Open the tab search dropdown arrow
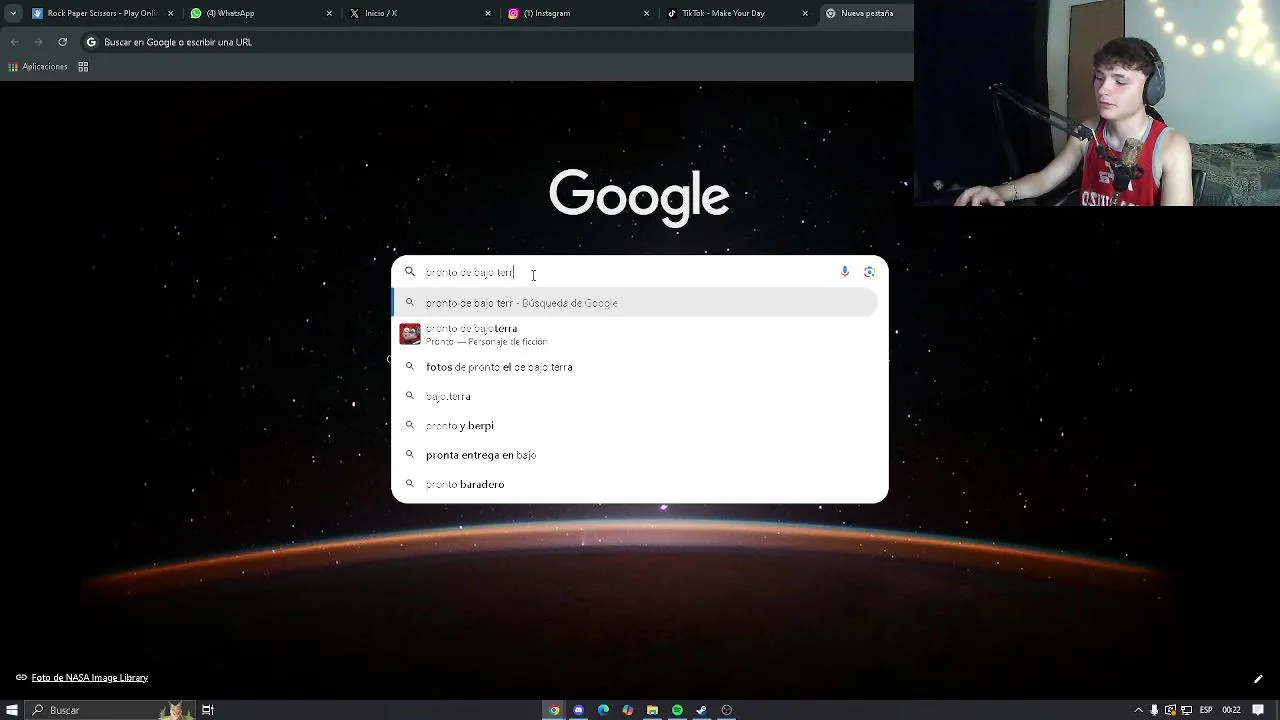Viewport: 1280px width, 720px height. pos(12,13)
